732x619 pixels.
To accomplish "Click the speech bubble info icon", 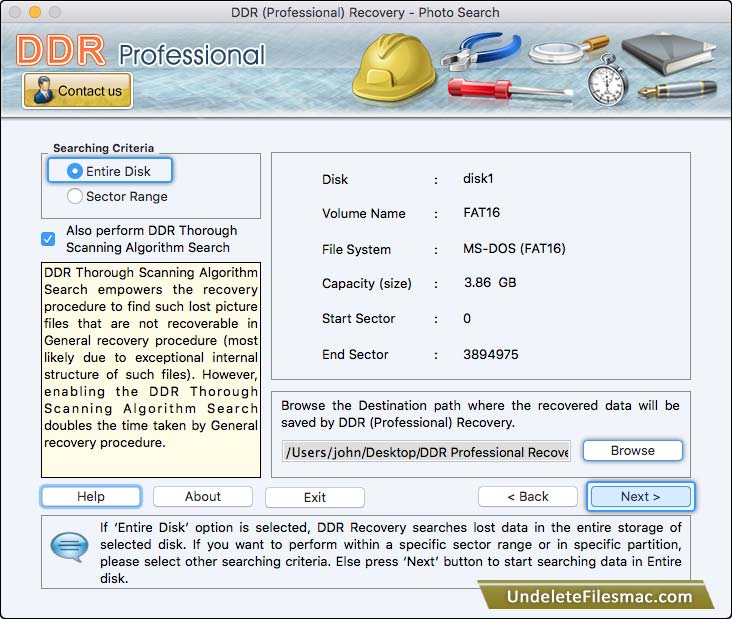I will [x=69, y=546].
